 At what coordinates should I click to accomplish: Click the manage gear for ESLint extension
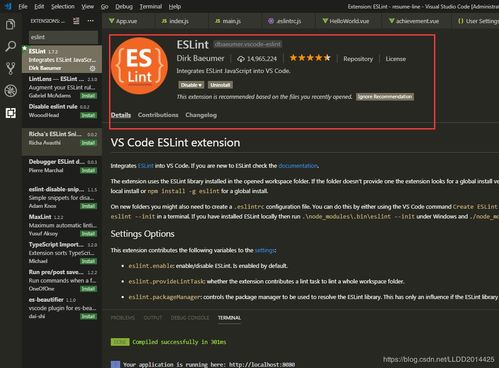92,68
